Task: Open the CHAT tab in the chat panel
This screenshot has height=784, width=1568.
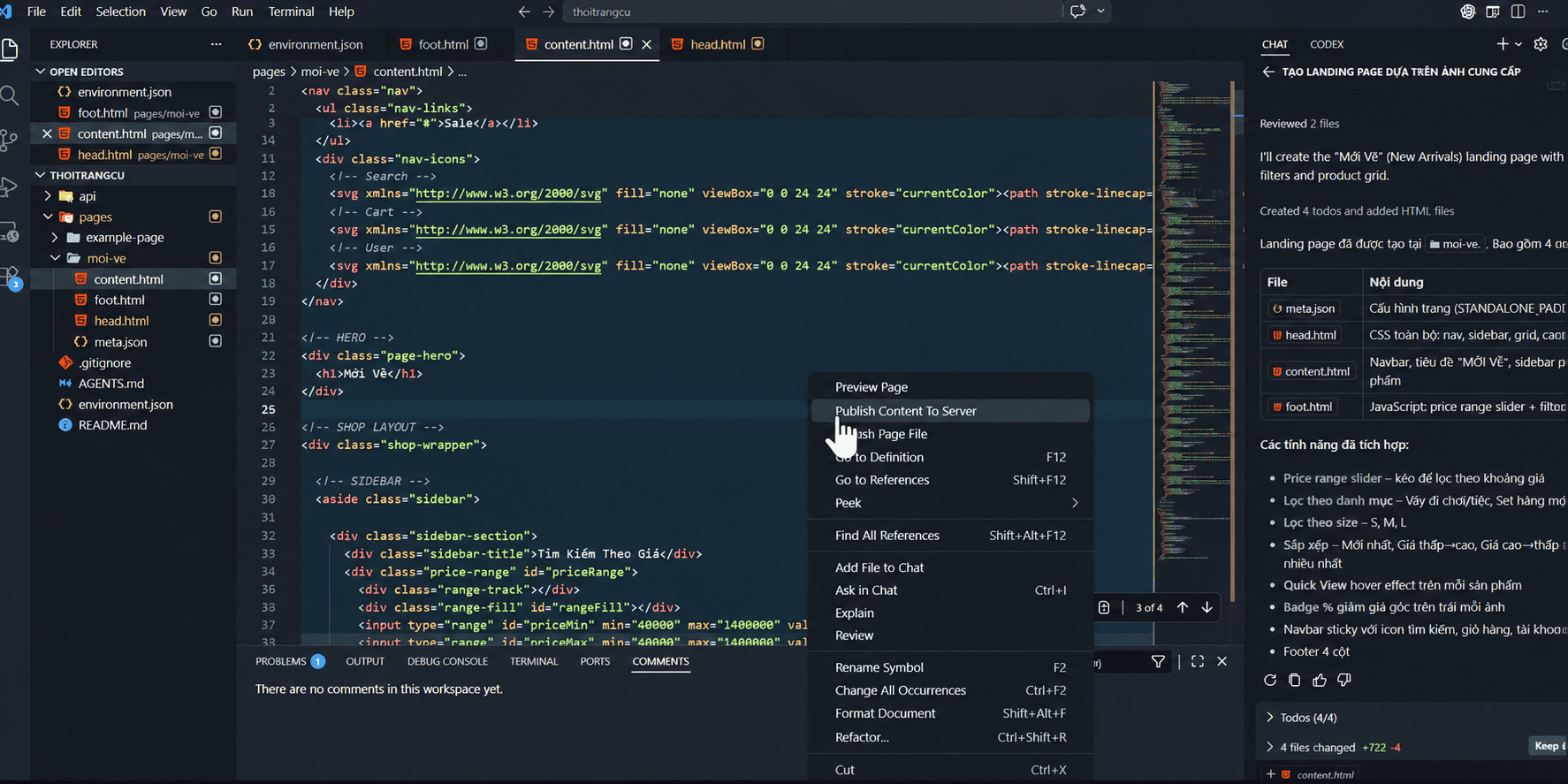Action: (x=1275, y=44)
